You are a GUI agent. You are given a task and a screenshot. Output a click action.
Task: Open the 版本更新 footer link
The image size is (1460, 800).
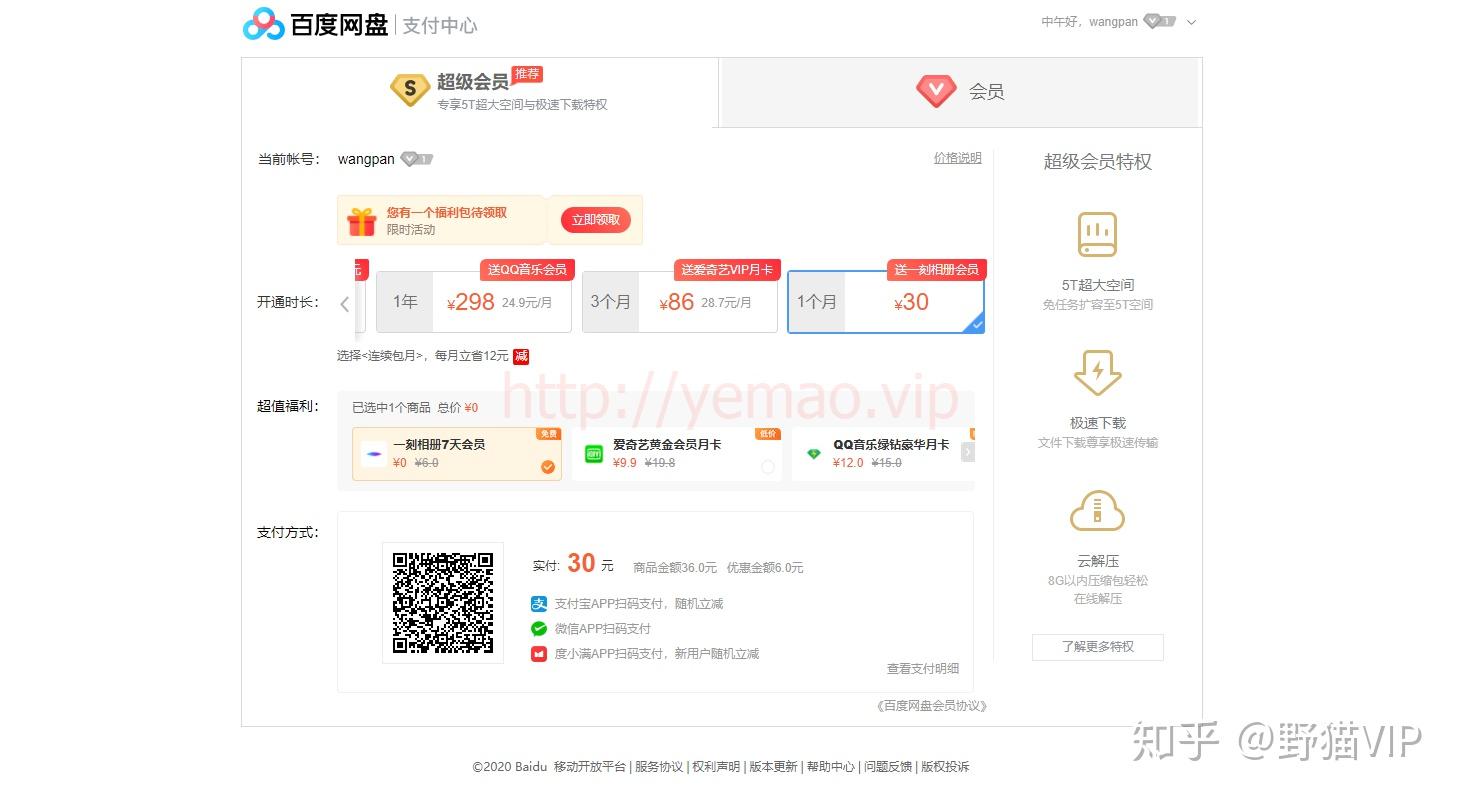pyautogui.click(x=774, y=767)
